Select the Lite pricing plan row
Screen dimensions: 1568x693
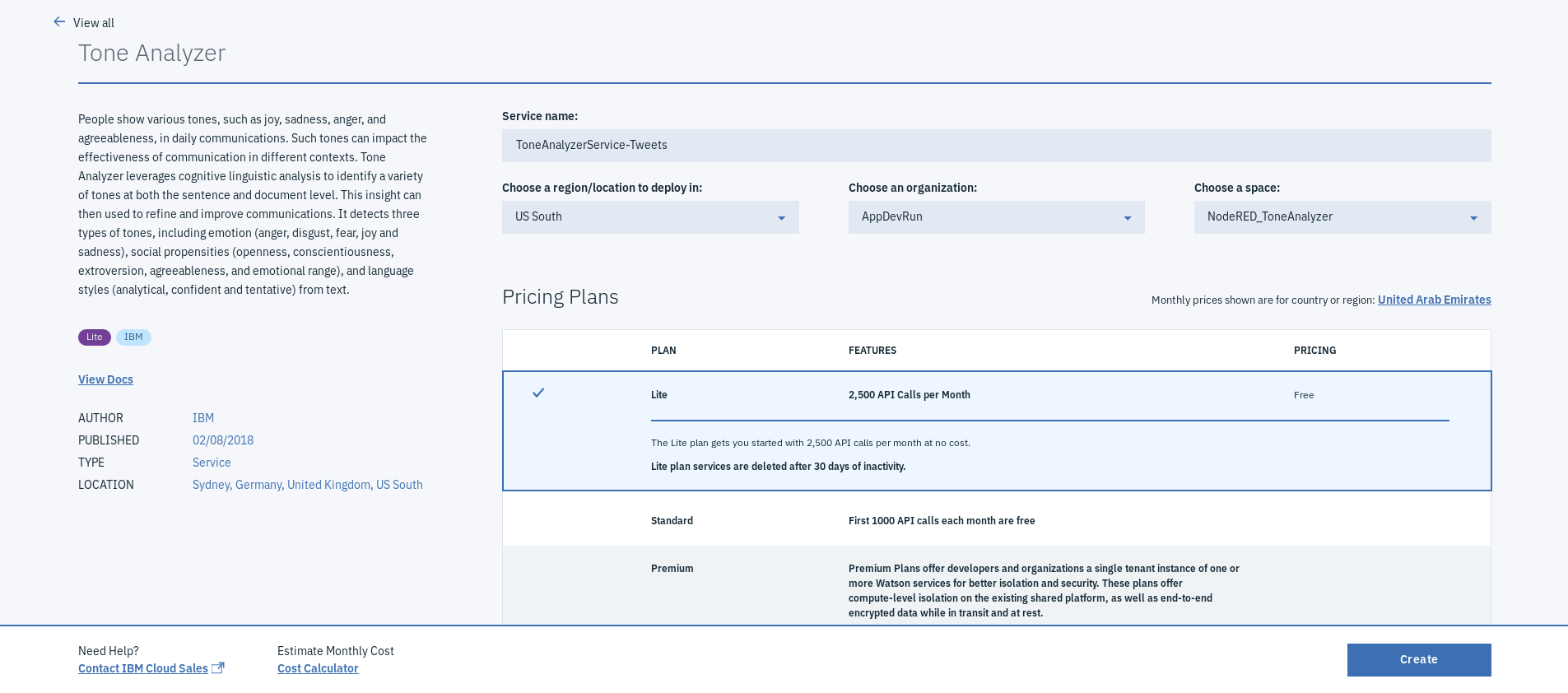[997, 431]
